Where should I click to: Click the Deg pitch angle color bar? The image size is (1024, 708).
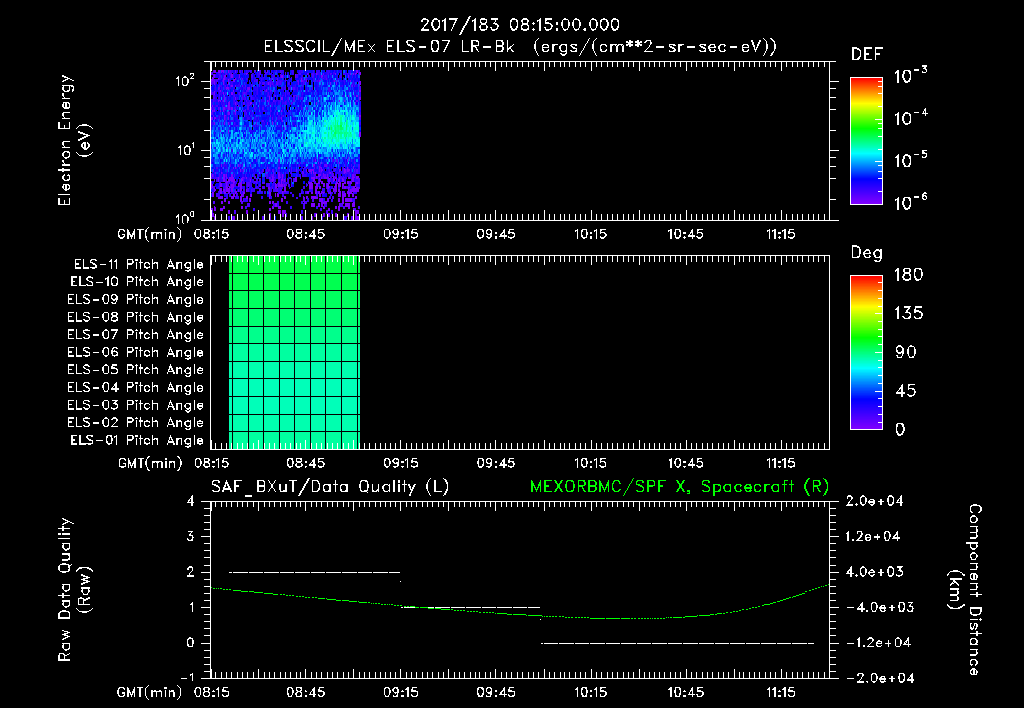point(866,353)
